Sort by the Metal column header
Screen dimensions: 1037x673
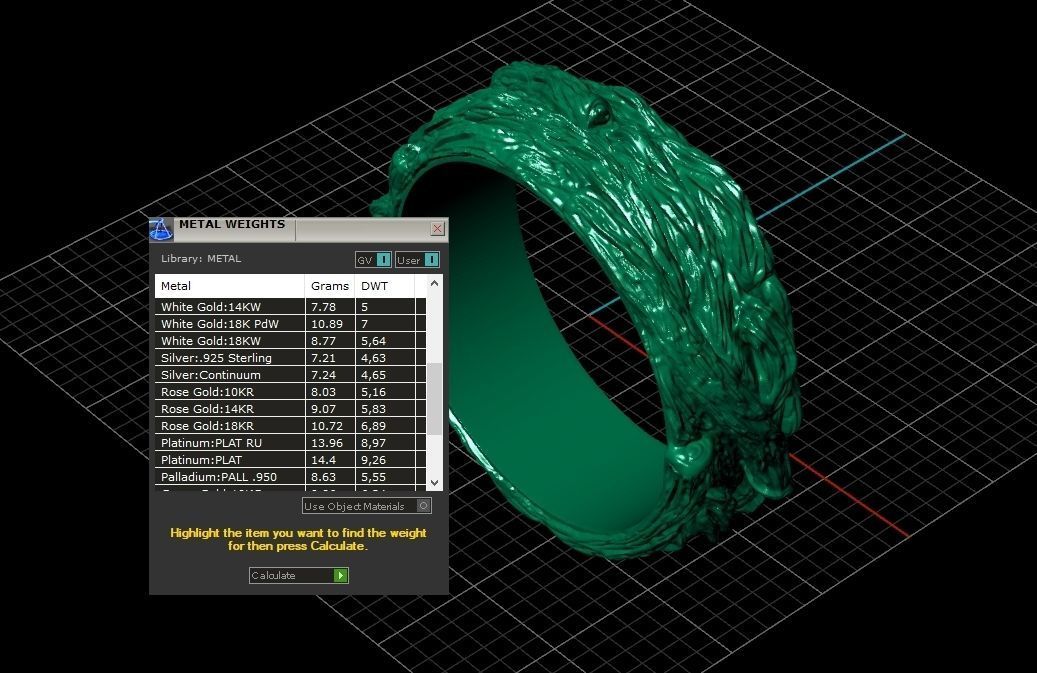[x=229, y=286]
